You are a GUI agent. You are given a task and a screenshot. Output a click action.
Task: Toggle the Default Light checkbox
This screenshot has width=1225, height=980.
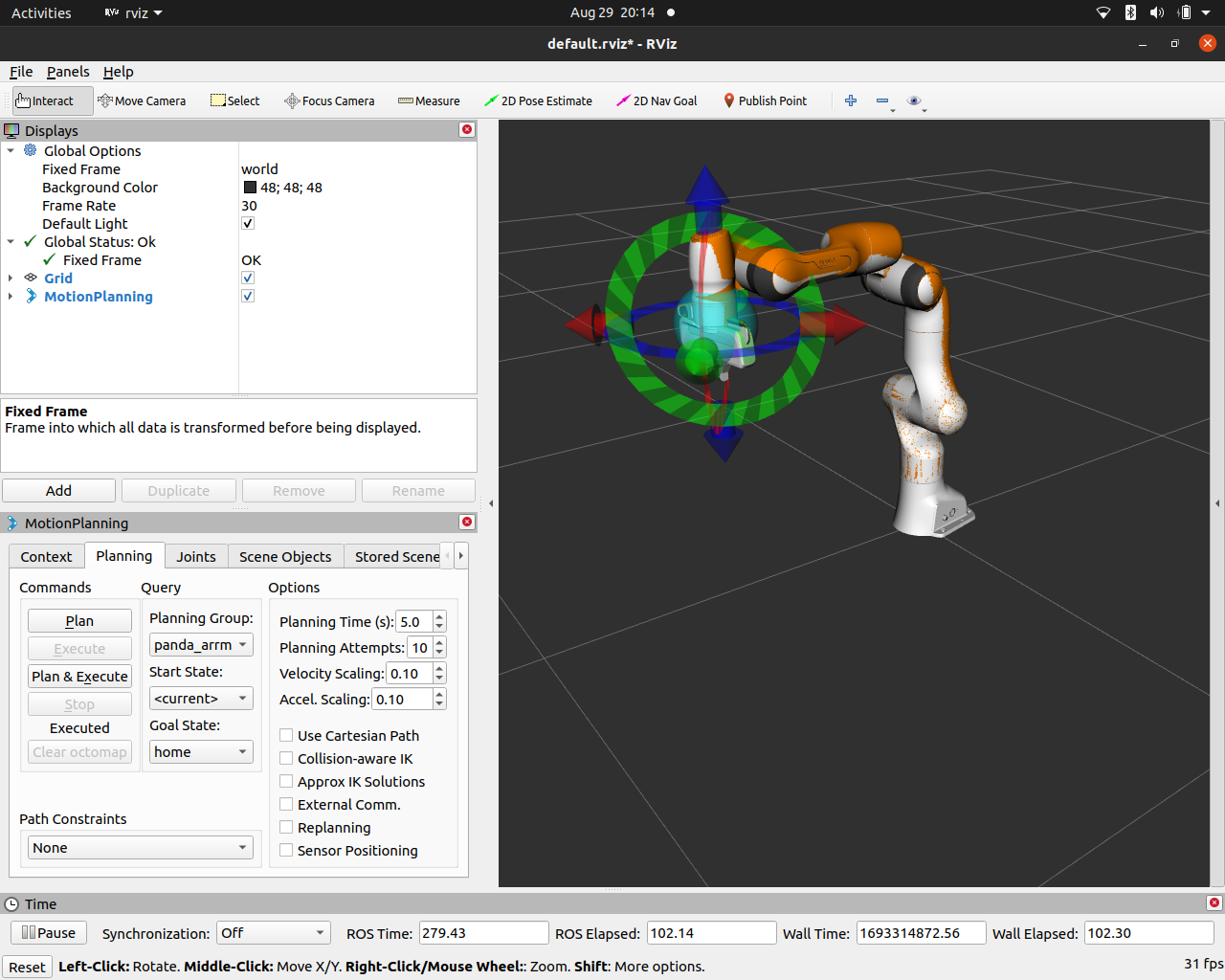click(248, 223)
